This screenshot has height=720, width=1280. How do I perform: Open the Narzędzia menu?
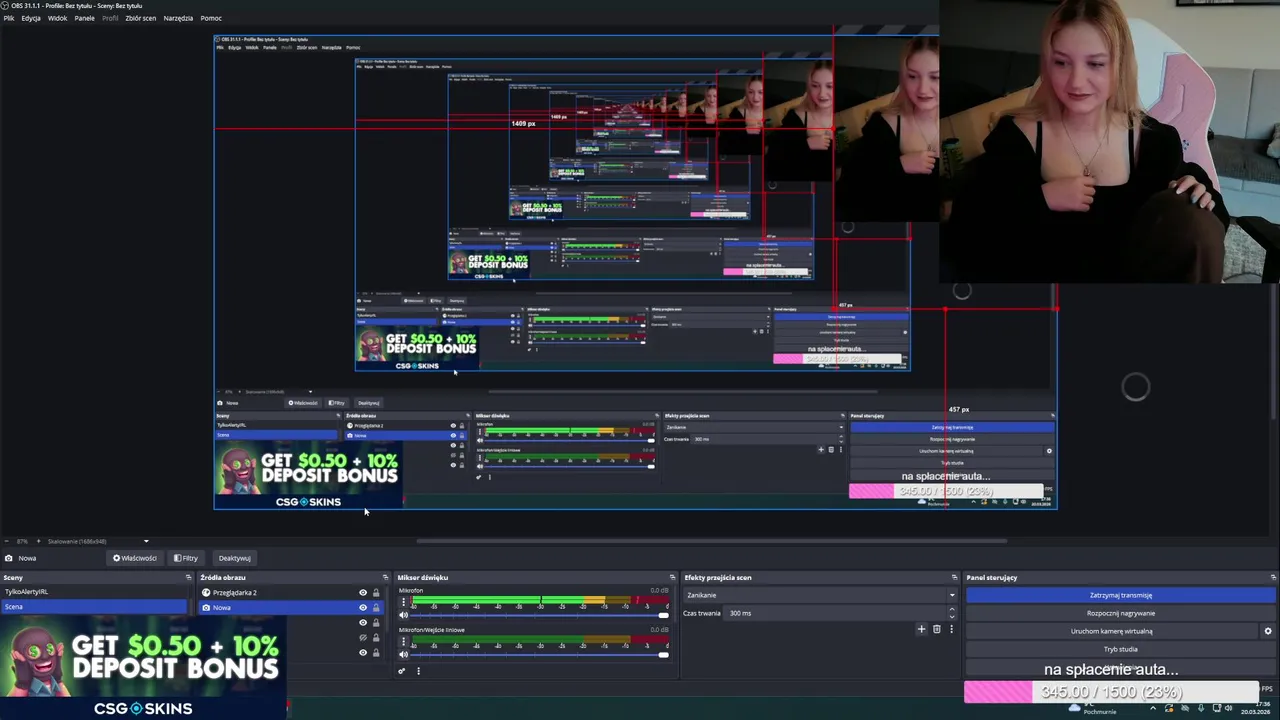(178, 18)
